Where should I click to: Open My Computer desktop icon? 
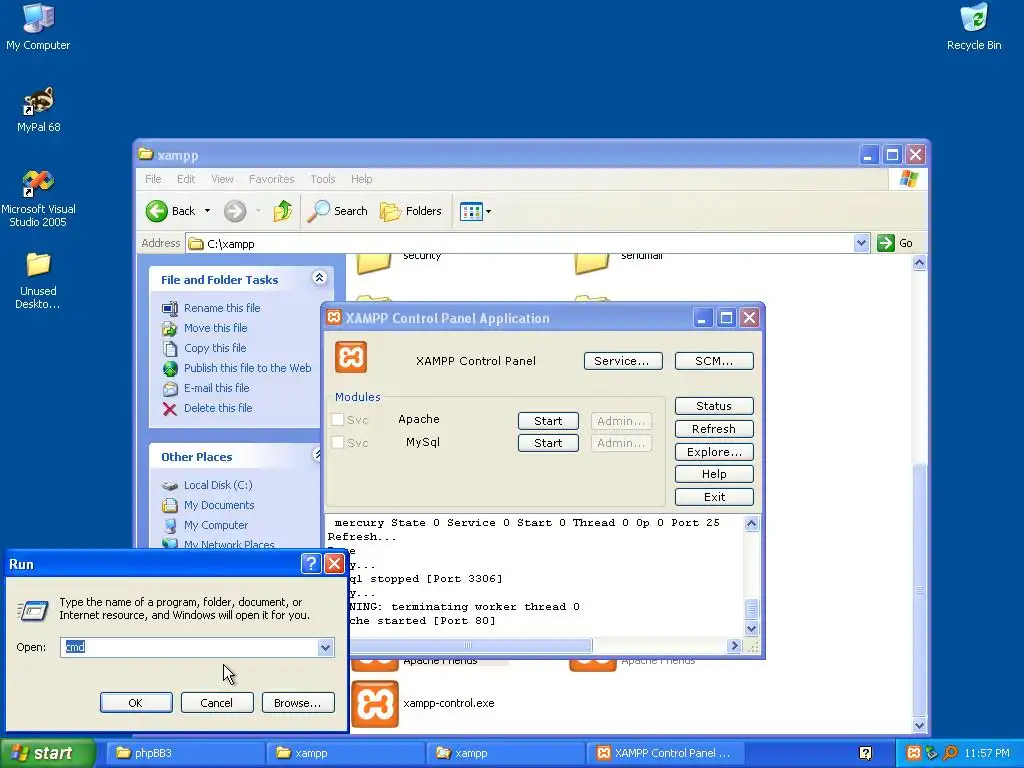pyautogui.click(x=38, y=27)
